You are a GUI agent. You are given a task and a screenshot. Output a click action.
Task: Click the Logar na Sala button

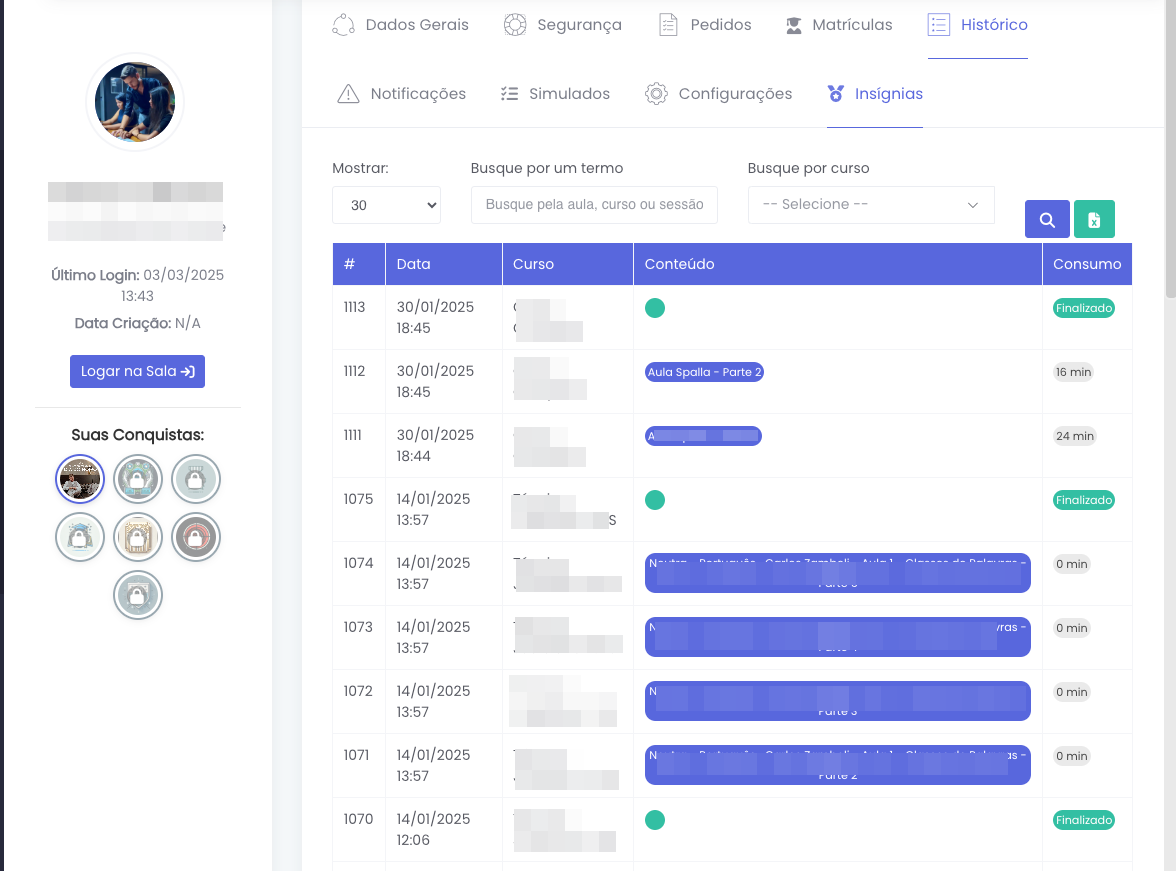coord(137,371)
